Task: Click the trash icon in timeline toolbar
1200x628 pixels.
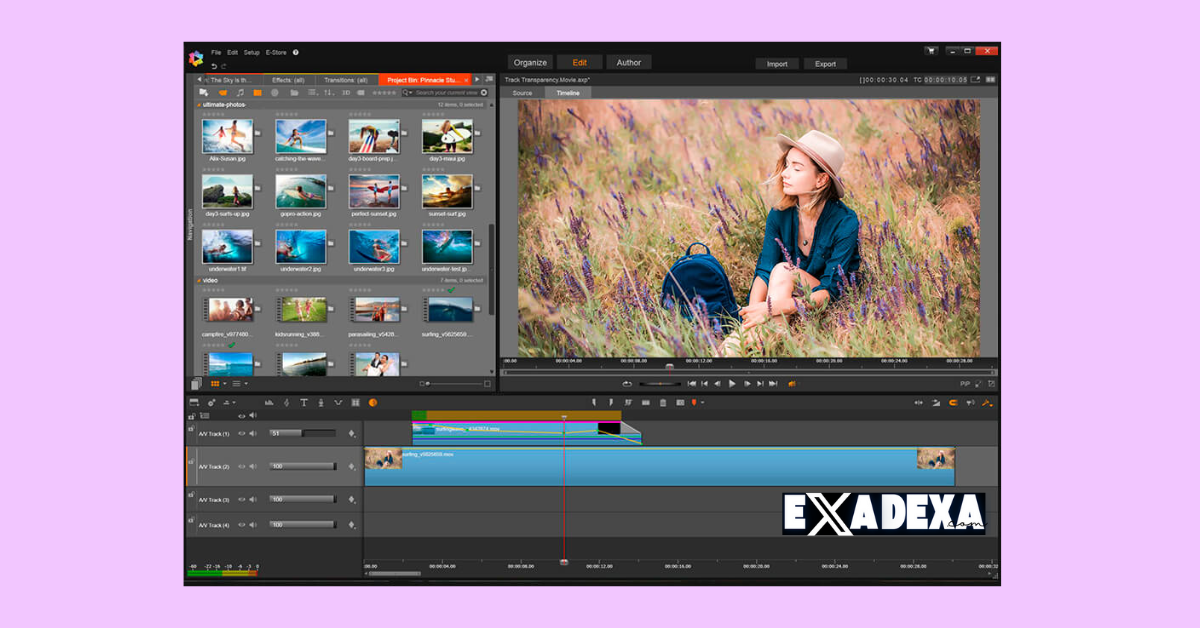Action: (x=662, y=403)
